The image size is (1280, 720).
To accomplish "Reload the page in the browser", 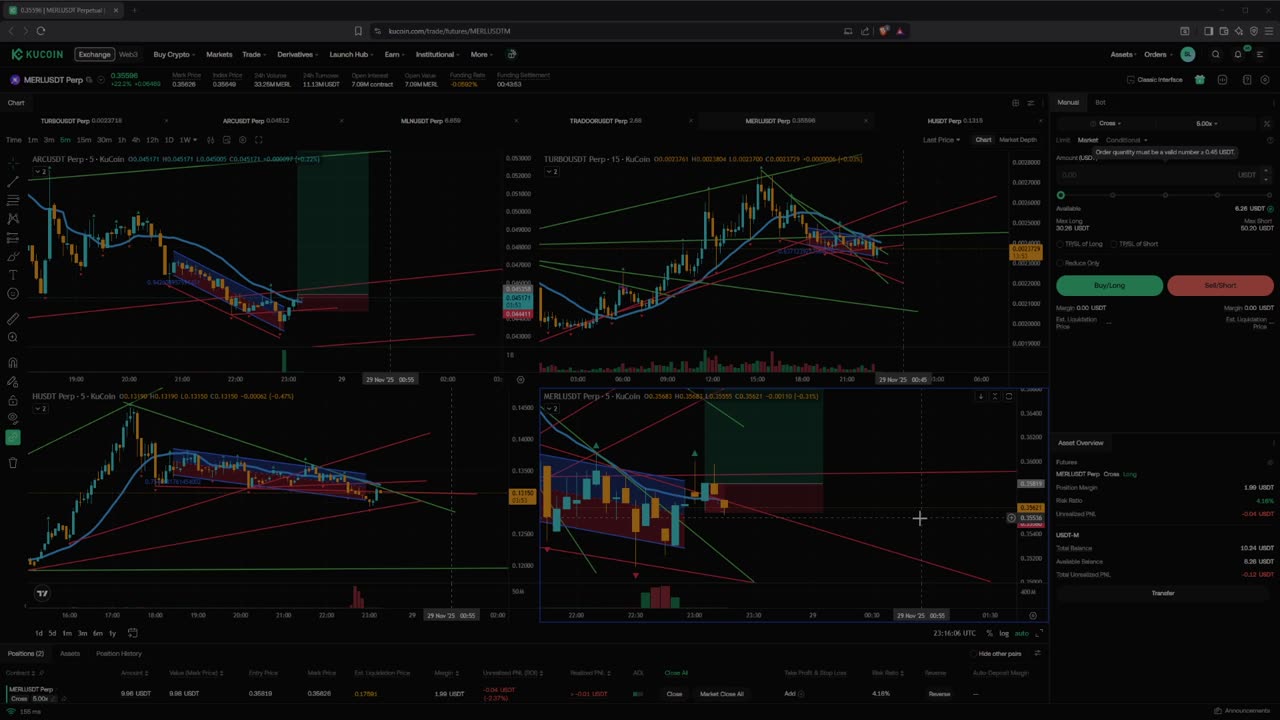I will 41,31.
